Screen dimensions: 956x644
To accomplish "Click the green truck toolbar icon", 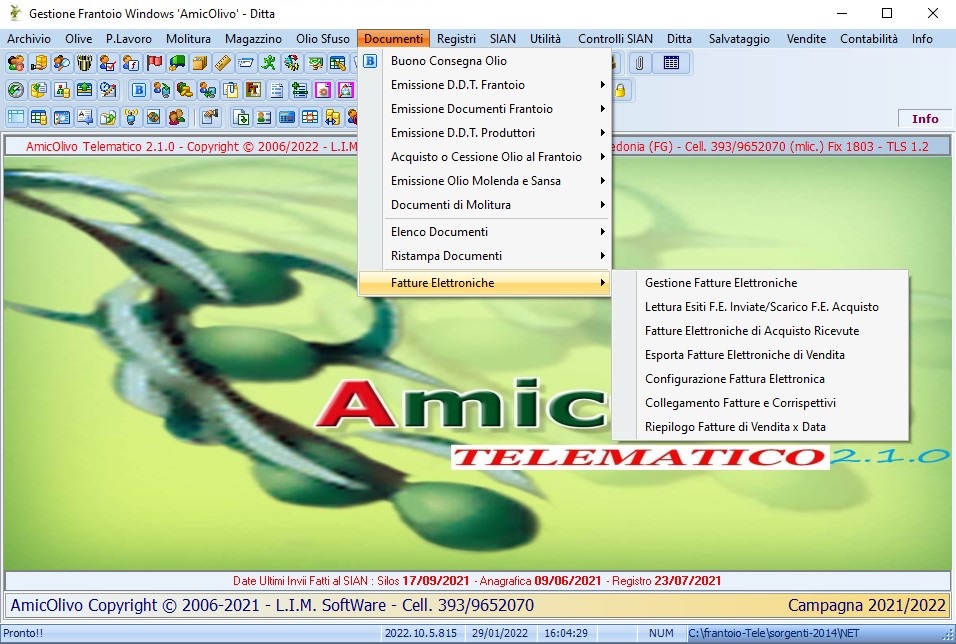I will click(x=177, y=63).
